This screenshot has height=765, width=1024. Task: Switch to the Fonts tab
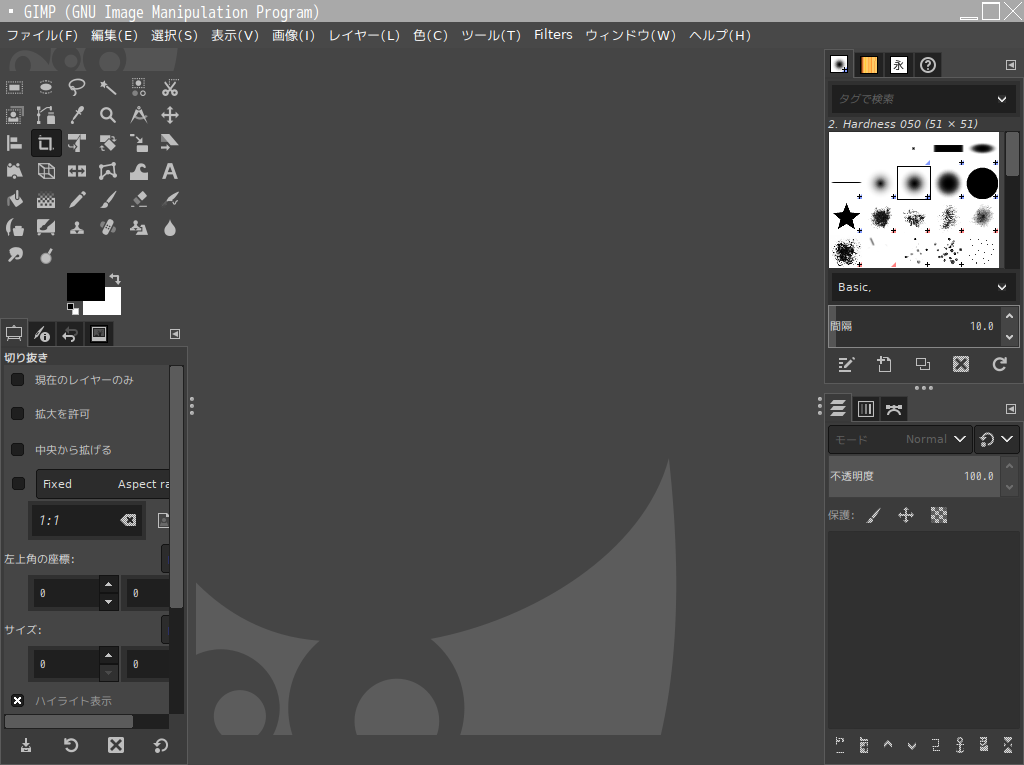coord(899,65)
